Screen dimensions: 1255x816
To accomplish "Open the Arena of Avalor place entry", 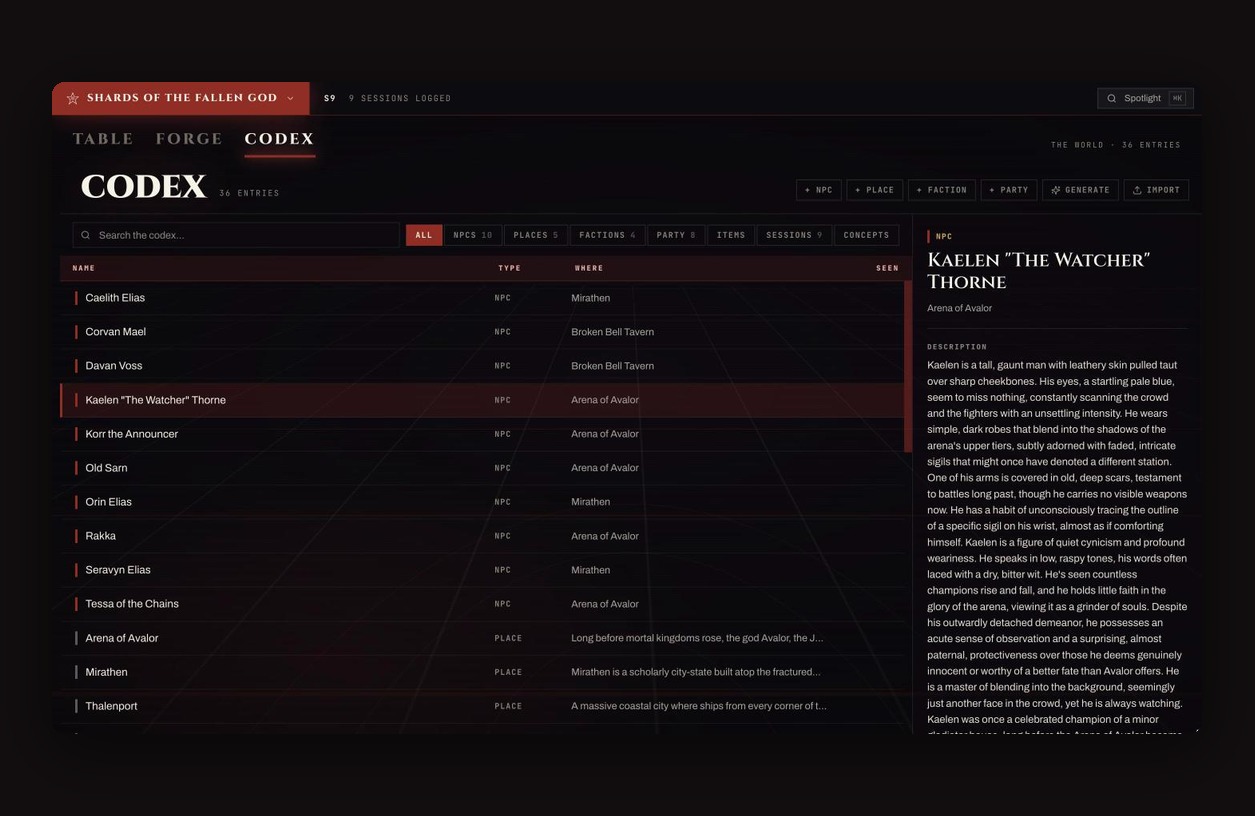I will (482, 638).
